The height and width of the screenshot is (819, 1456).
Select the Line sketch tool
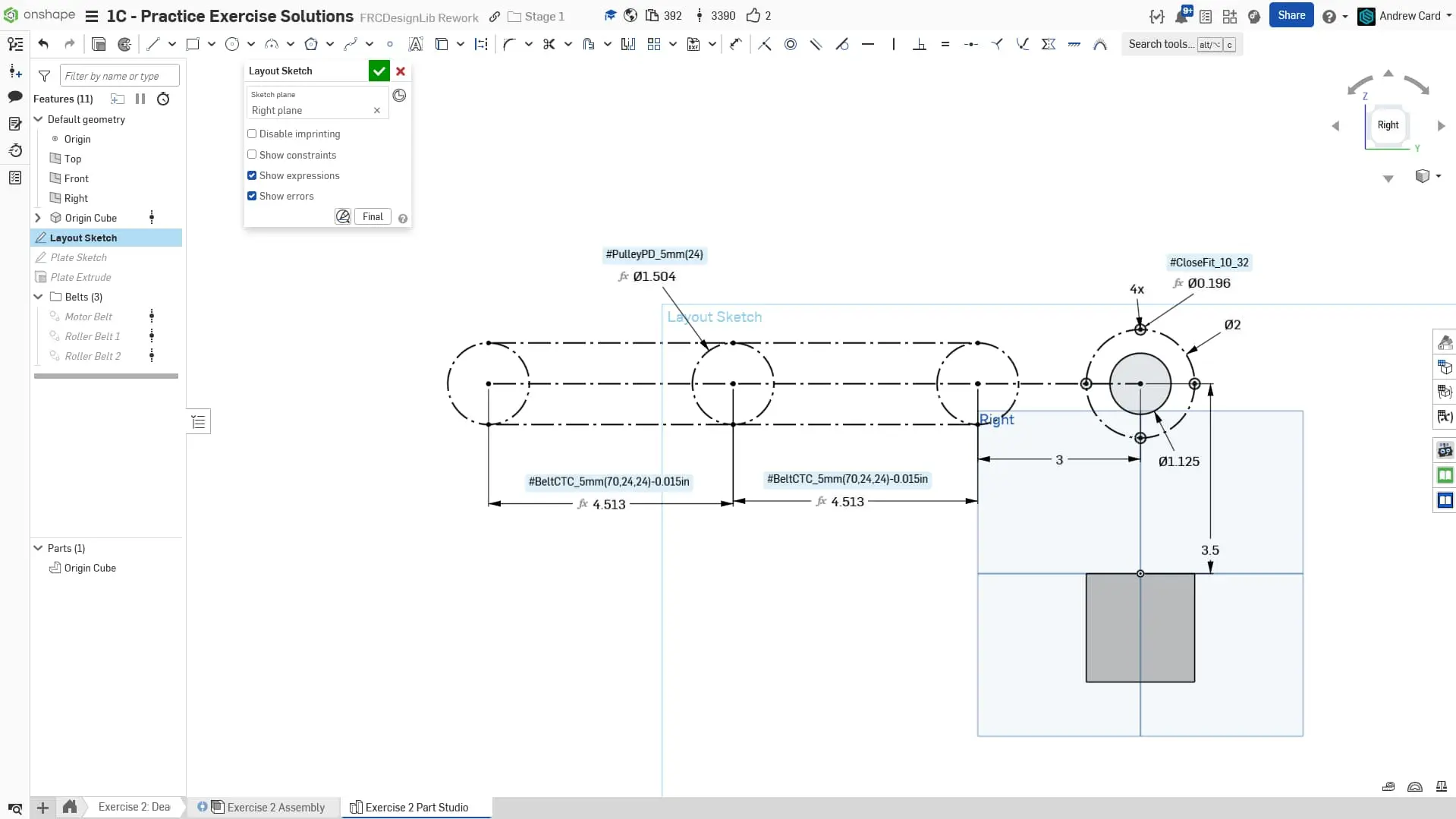point(153,44)
